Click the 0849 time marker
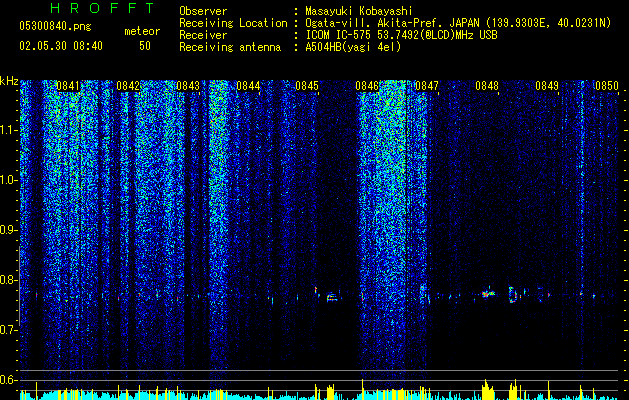 pos(547,86)
